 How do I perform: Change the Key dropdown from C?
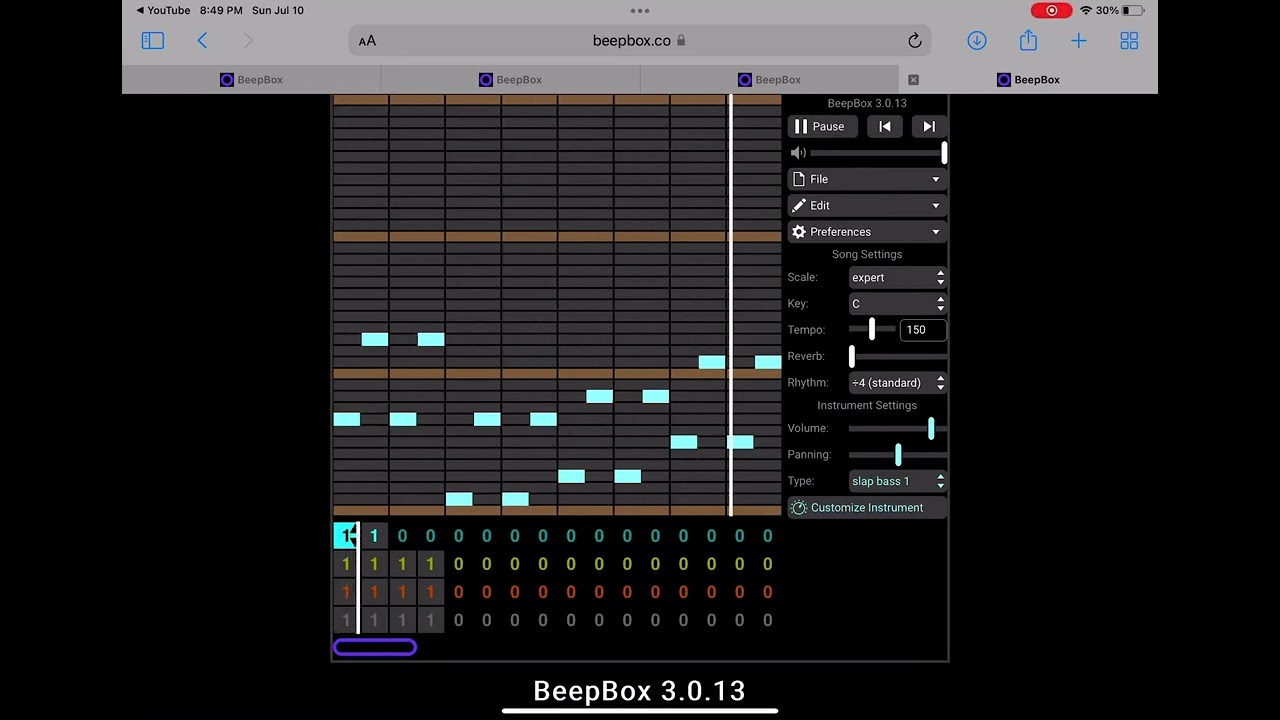[x=897, y=303]
